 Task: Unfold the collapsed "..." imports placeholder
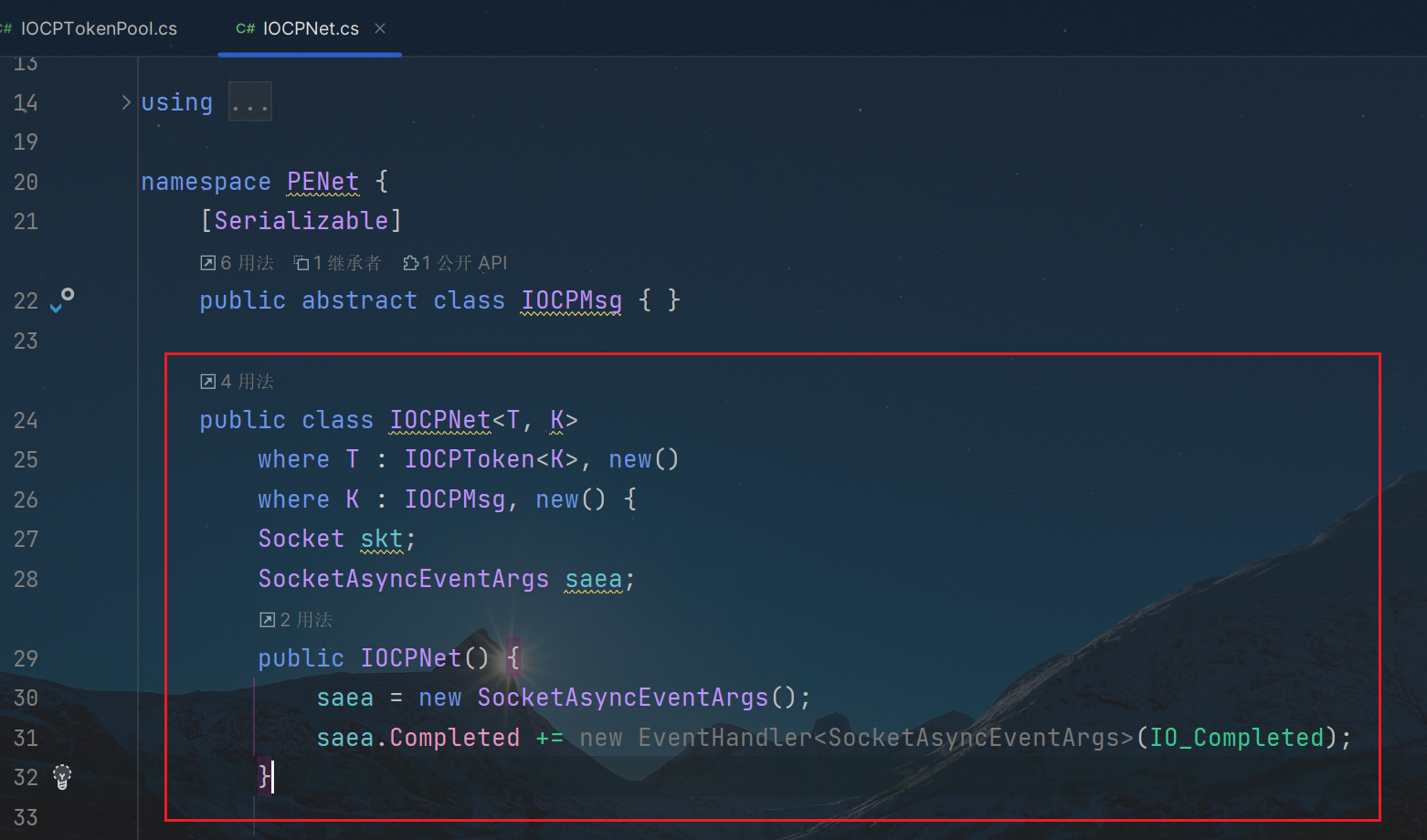tap(249, 102)
